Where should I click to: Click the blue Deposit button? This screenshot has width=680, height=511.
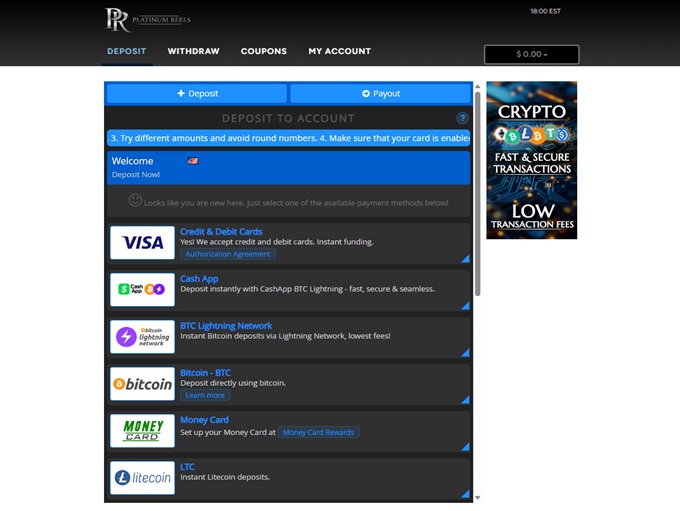click(x=197, y=93)
